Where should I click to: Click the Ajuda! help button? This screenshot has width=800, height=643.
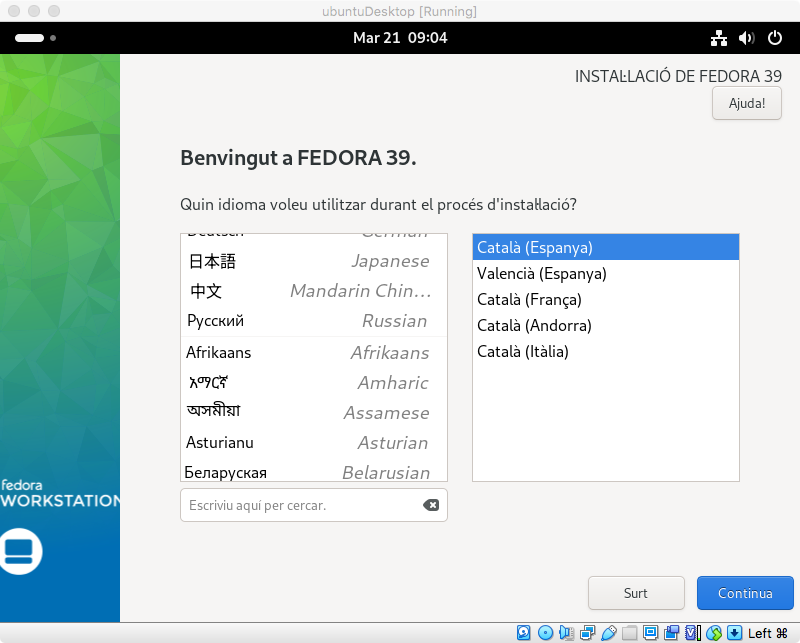[747, 103]
